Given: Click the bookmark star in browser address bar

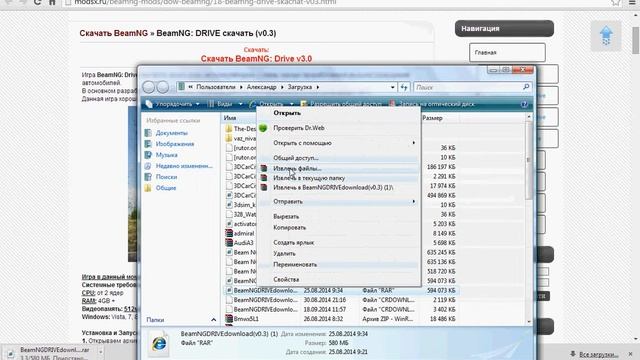Looking at the screenshot, I should click(616, 2).
